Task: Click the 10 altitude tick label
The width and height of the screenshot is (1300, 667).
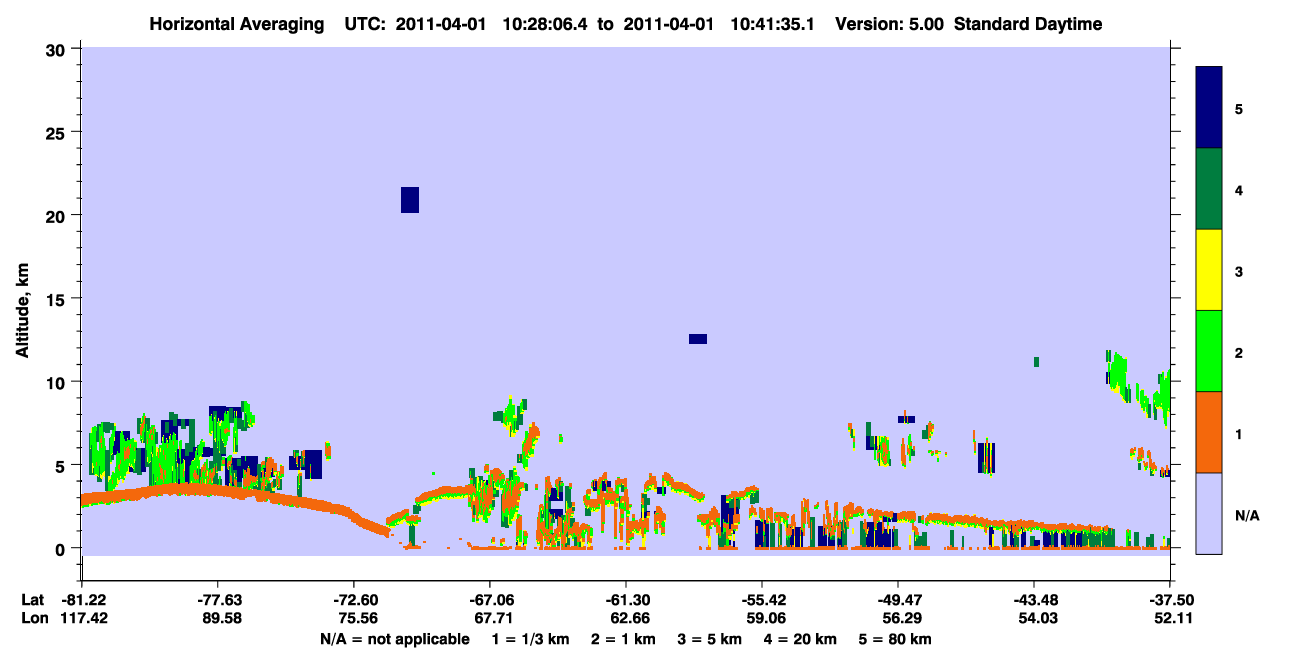Action: 58,381
